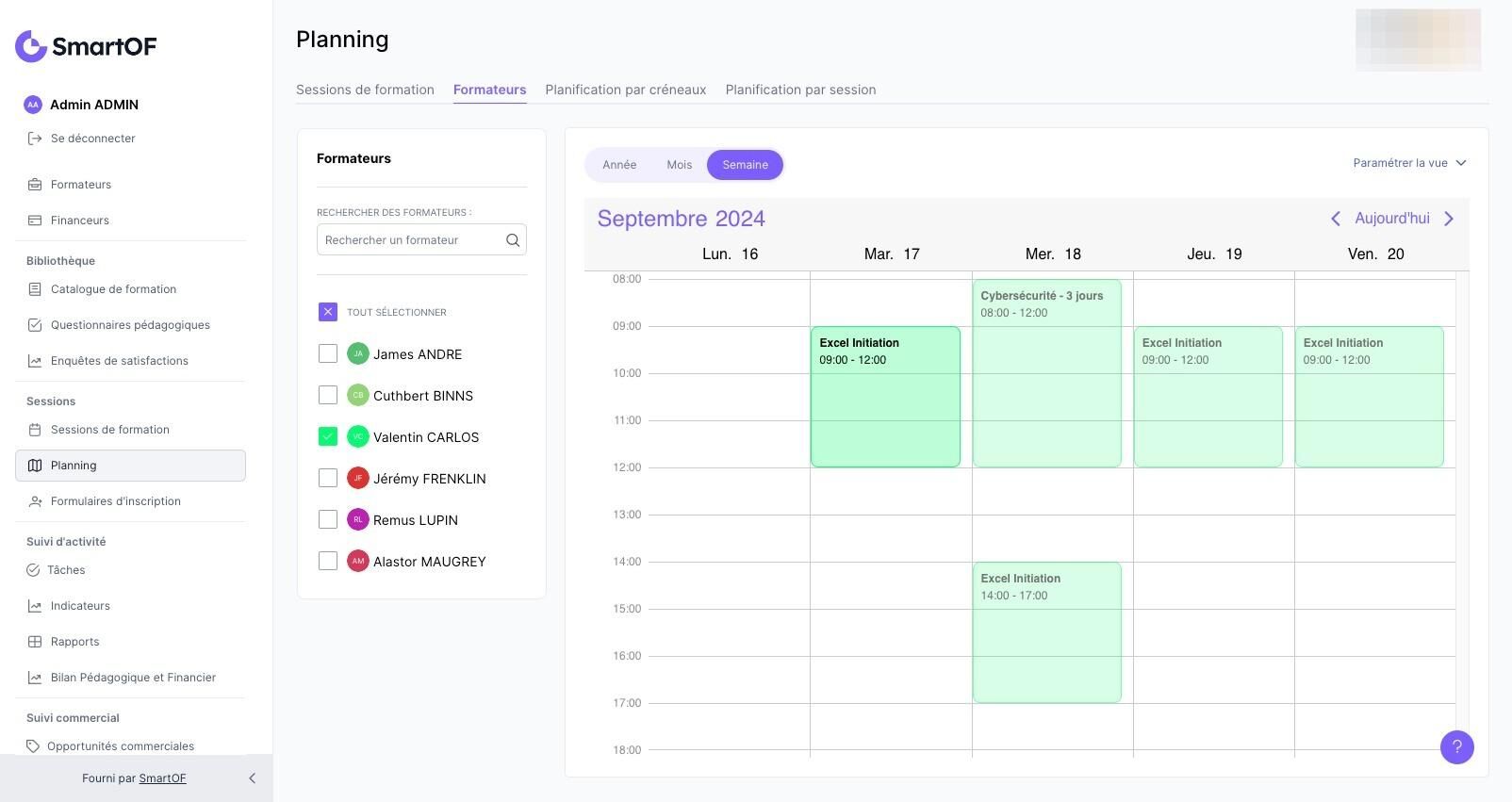This screenshot has width=1512, height=802.
Task: Follow the SmartOF link in footer
Action: tap(162, 778)
